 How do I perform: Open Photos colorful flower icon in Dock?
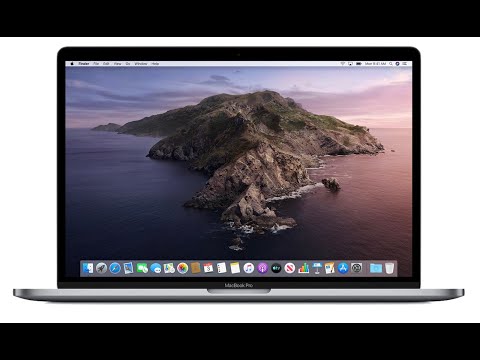[182, 268]
